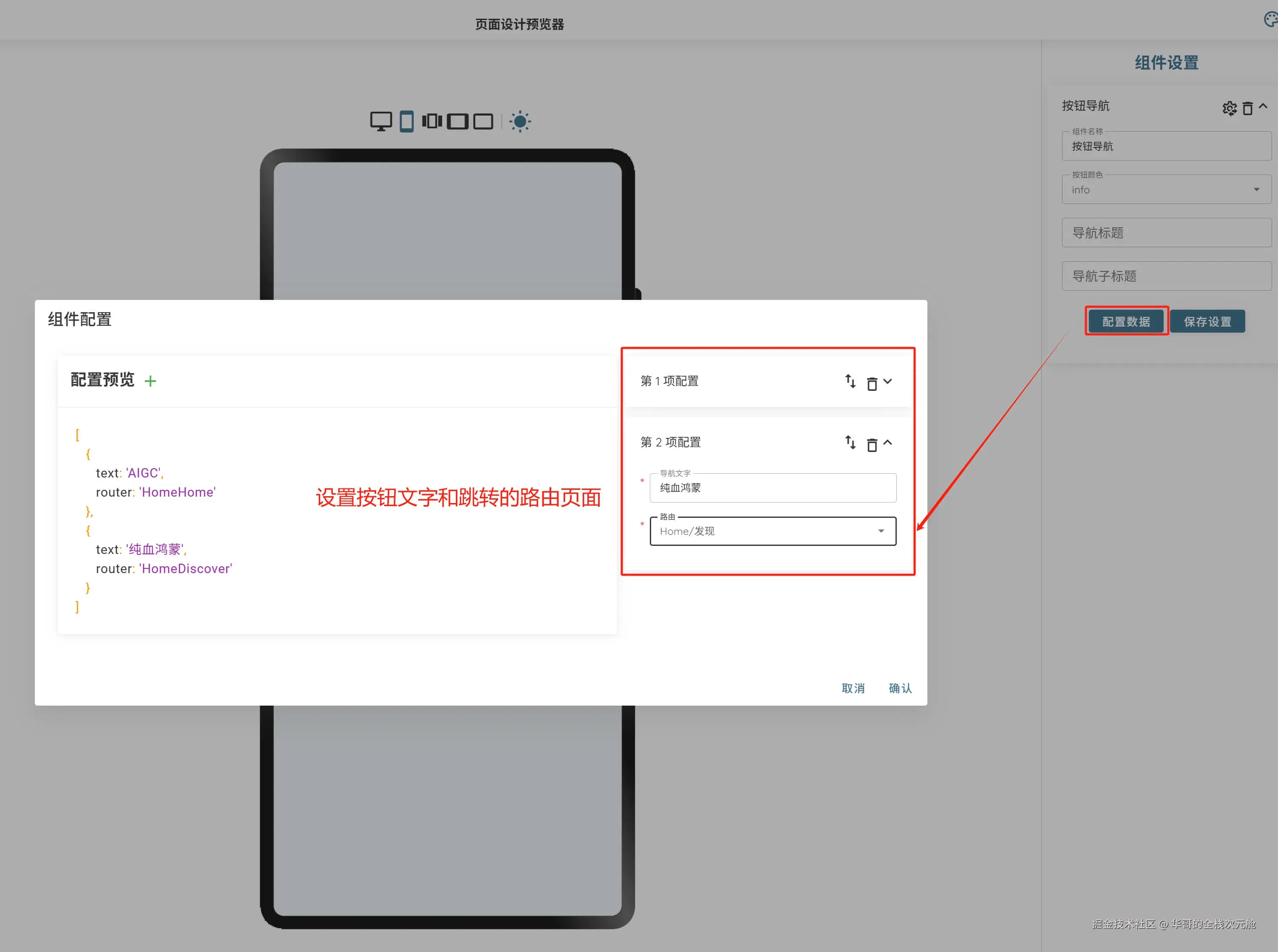The width and height of the screenshot is (1278, 952).
Task: Click 取消 to cancel the dialog
Action: [x=853, y=688]
